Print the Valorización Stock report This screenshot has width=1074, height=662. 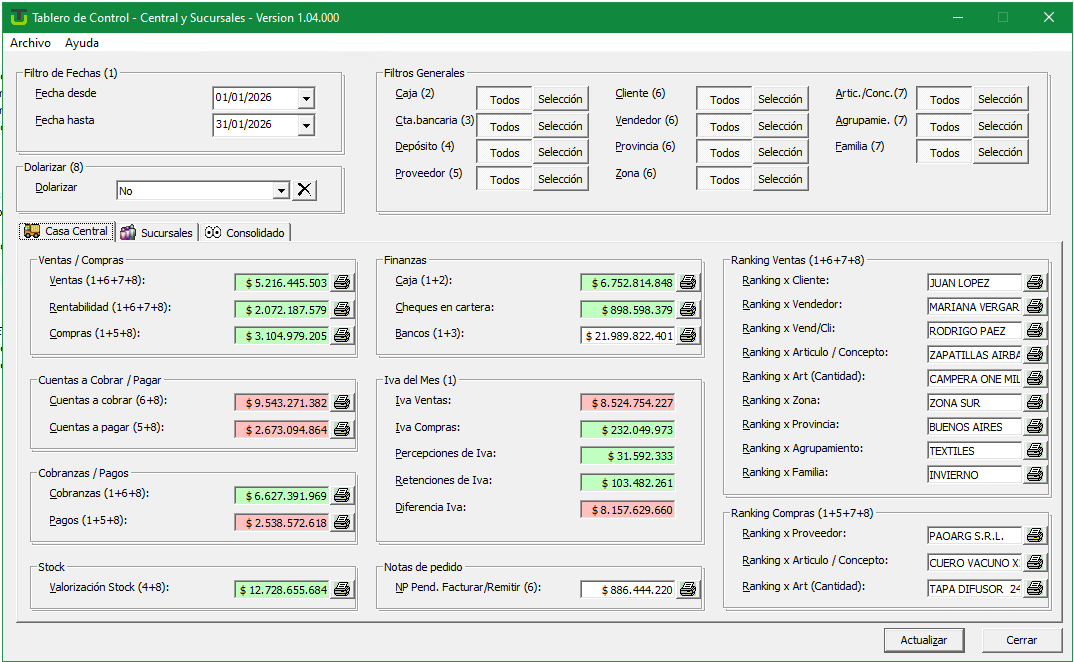342,590
